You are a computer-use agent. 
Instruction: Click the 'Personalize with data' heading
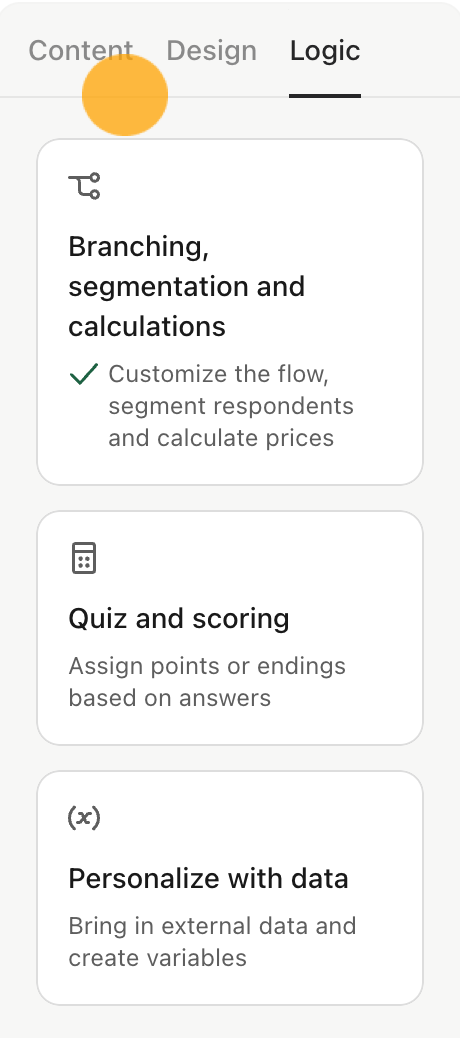point(208,879)
